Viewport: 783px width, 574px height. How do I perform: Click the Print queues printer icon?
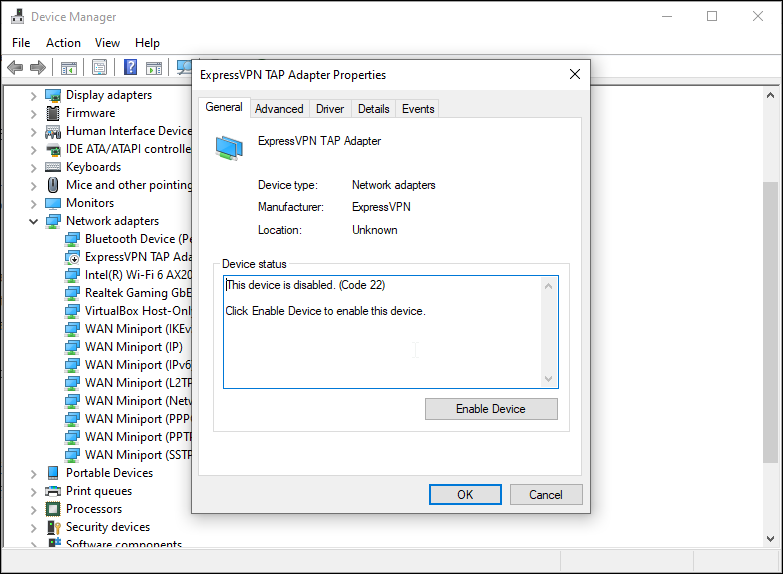(53, 491)
